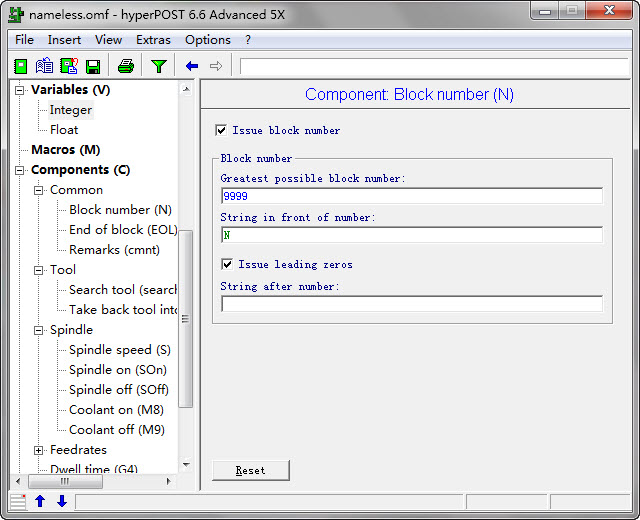
Task: Open the Options menu
Action: coord(208,40)
